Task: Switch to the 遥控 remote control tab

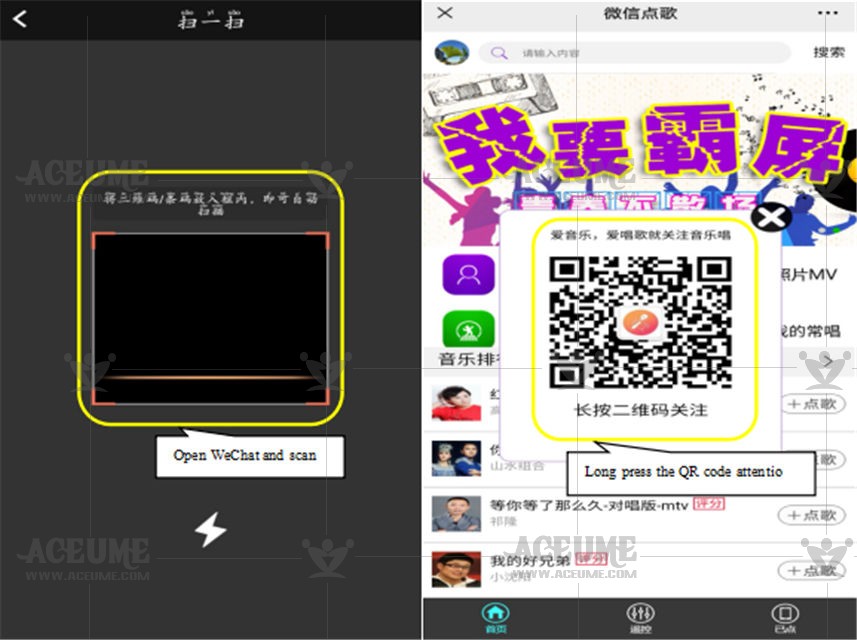Action: 640,617
